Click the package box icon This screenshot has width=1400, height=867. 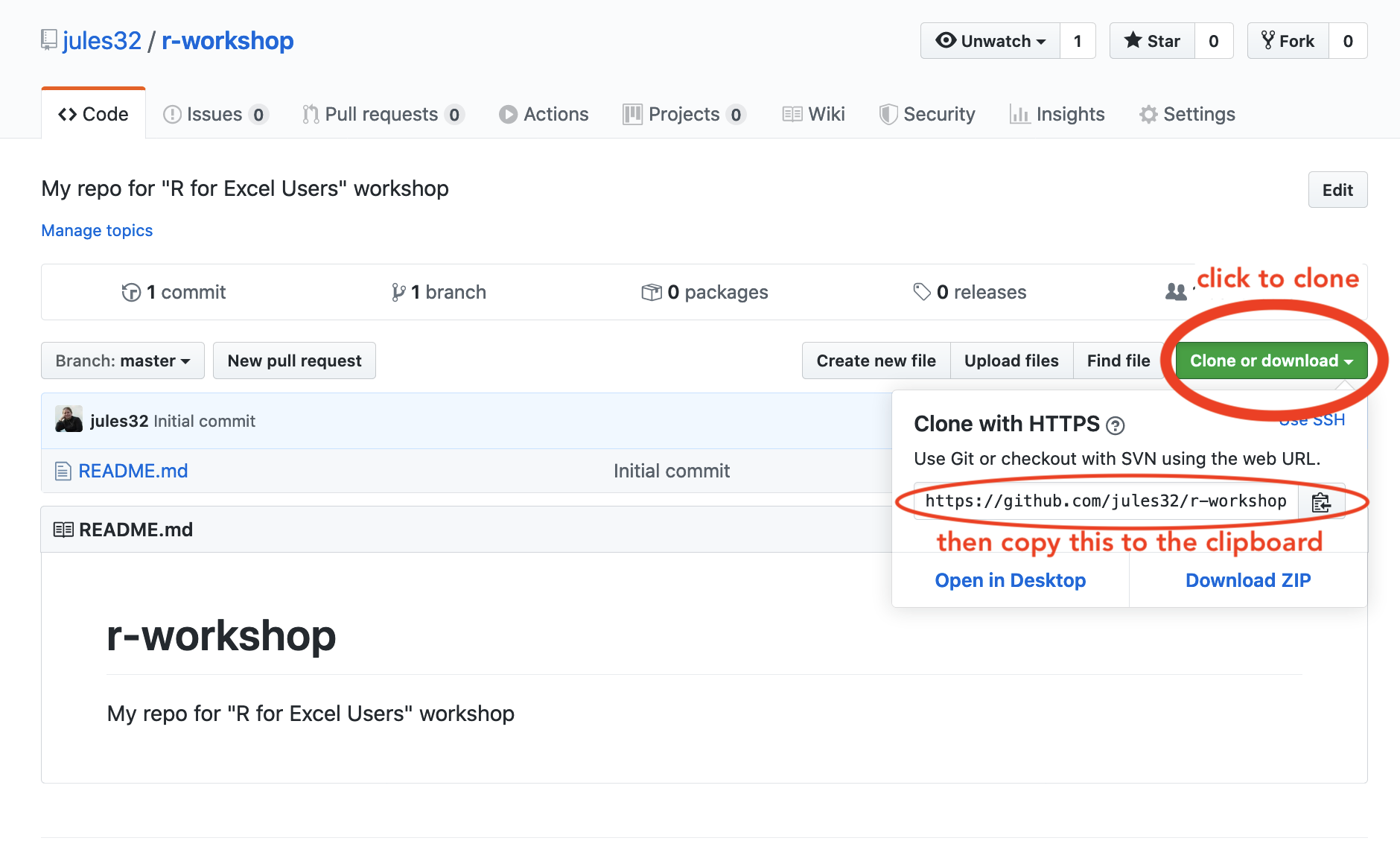[x=652, y=292]
